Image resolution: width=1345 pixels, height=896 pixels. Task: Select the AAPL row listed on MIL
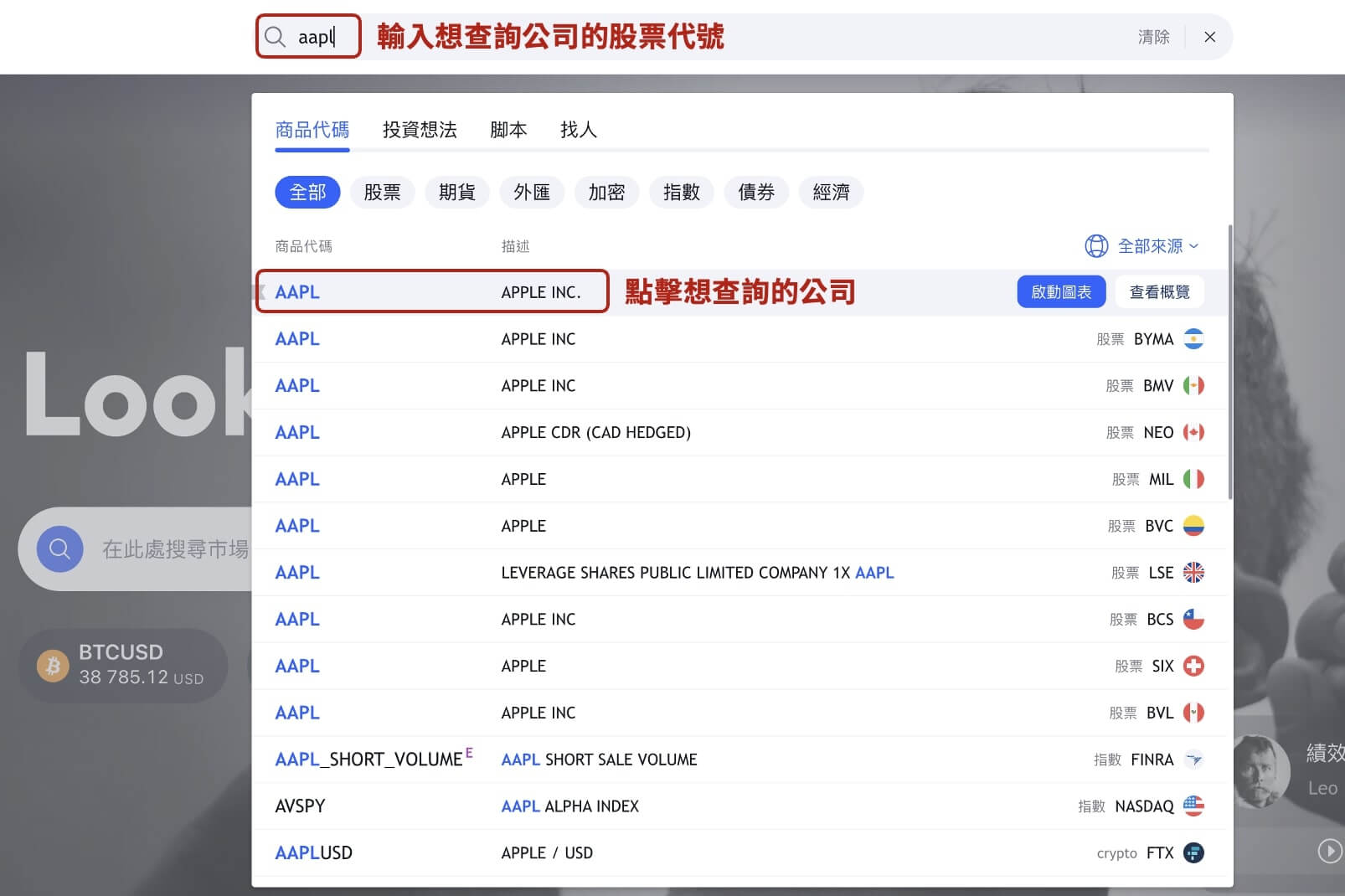tap(739, 480)
